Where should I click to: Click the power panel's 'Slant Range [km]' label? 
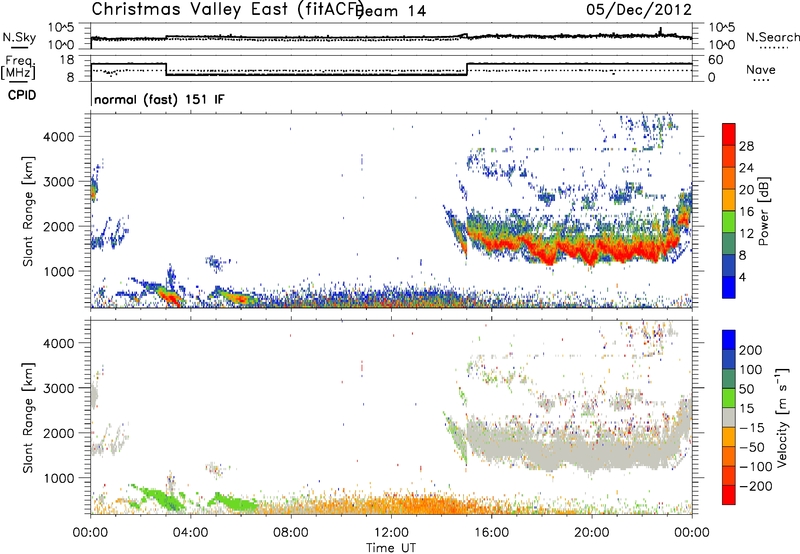click(28, 211)
